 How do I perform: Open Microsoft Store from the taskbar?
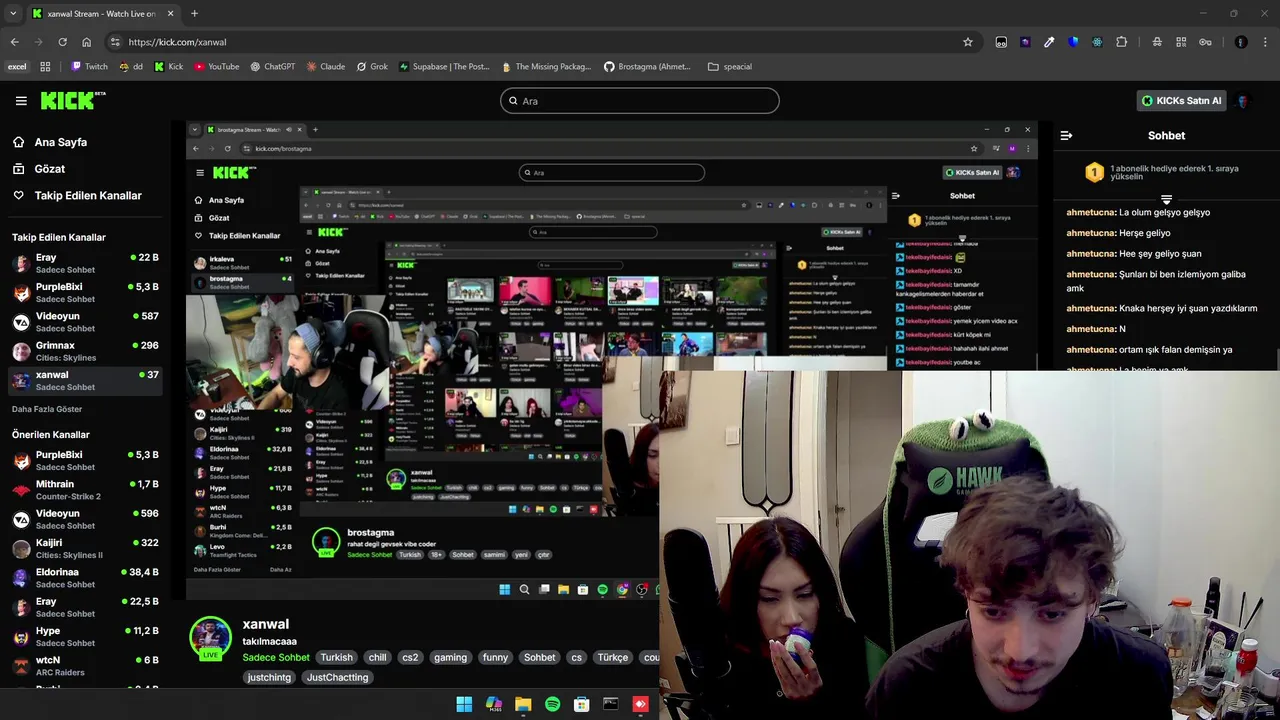point(581,705)
